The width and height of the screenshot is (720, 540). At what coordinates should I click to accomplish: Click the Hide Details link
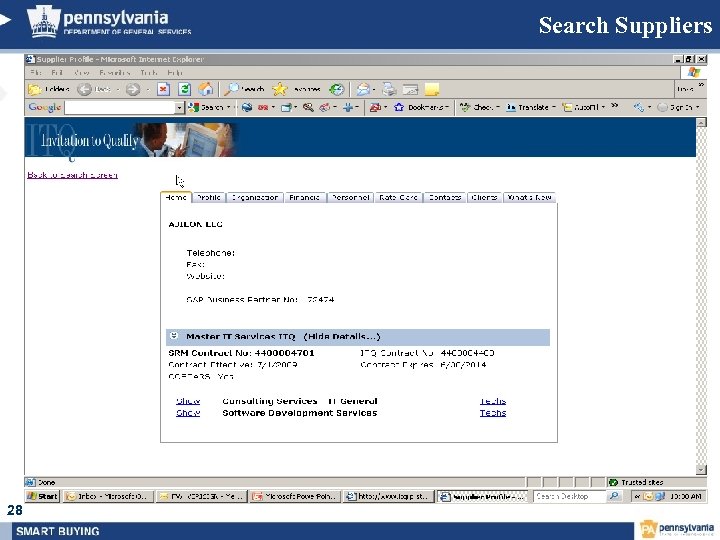pyautogui.click(x=342, y=337)
